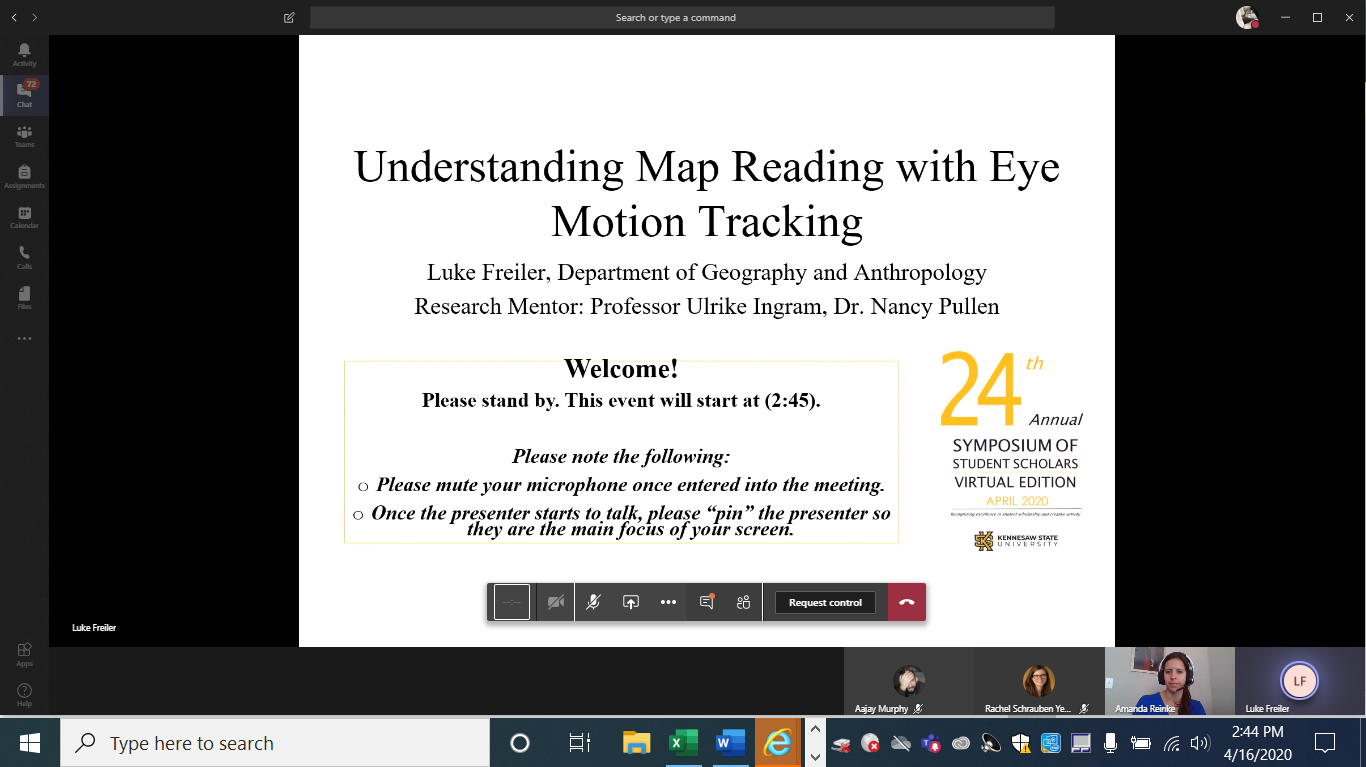Open the Activity feed in sidebar
The width and height of the screenshot is (1366, 767).
click(x=24, y=54)
